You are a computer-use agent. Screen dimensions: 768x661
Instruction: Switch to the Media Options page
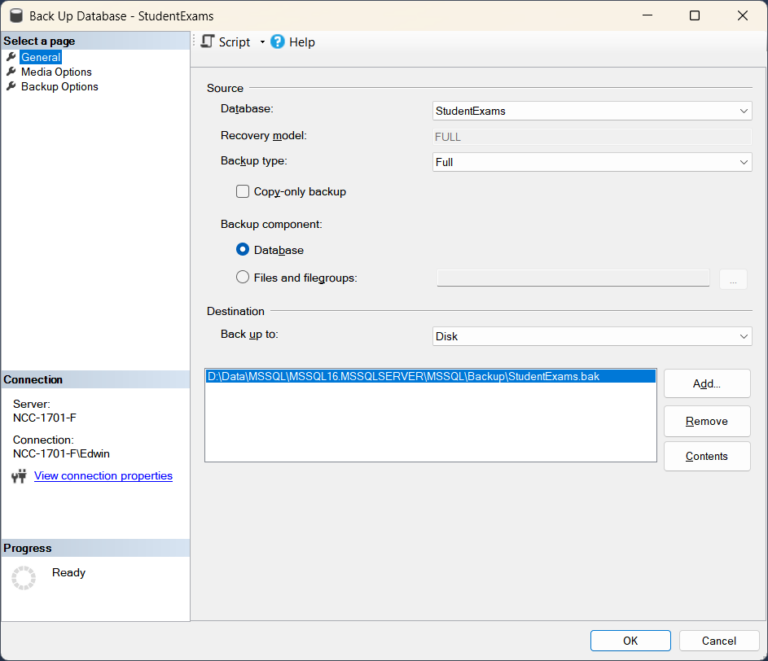(x=56, y=72)
